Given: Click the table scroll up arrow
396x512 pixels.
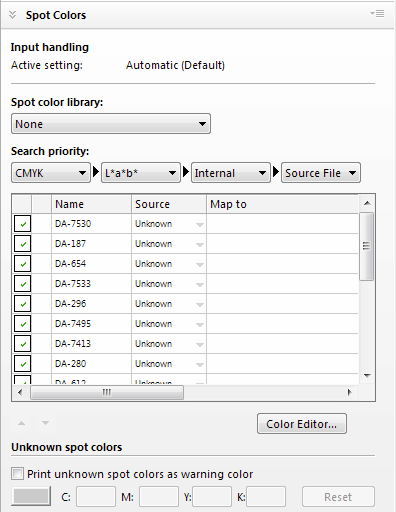Looking at the screenshot, I should coord(367,203).
